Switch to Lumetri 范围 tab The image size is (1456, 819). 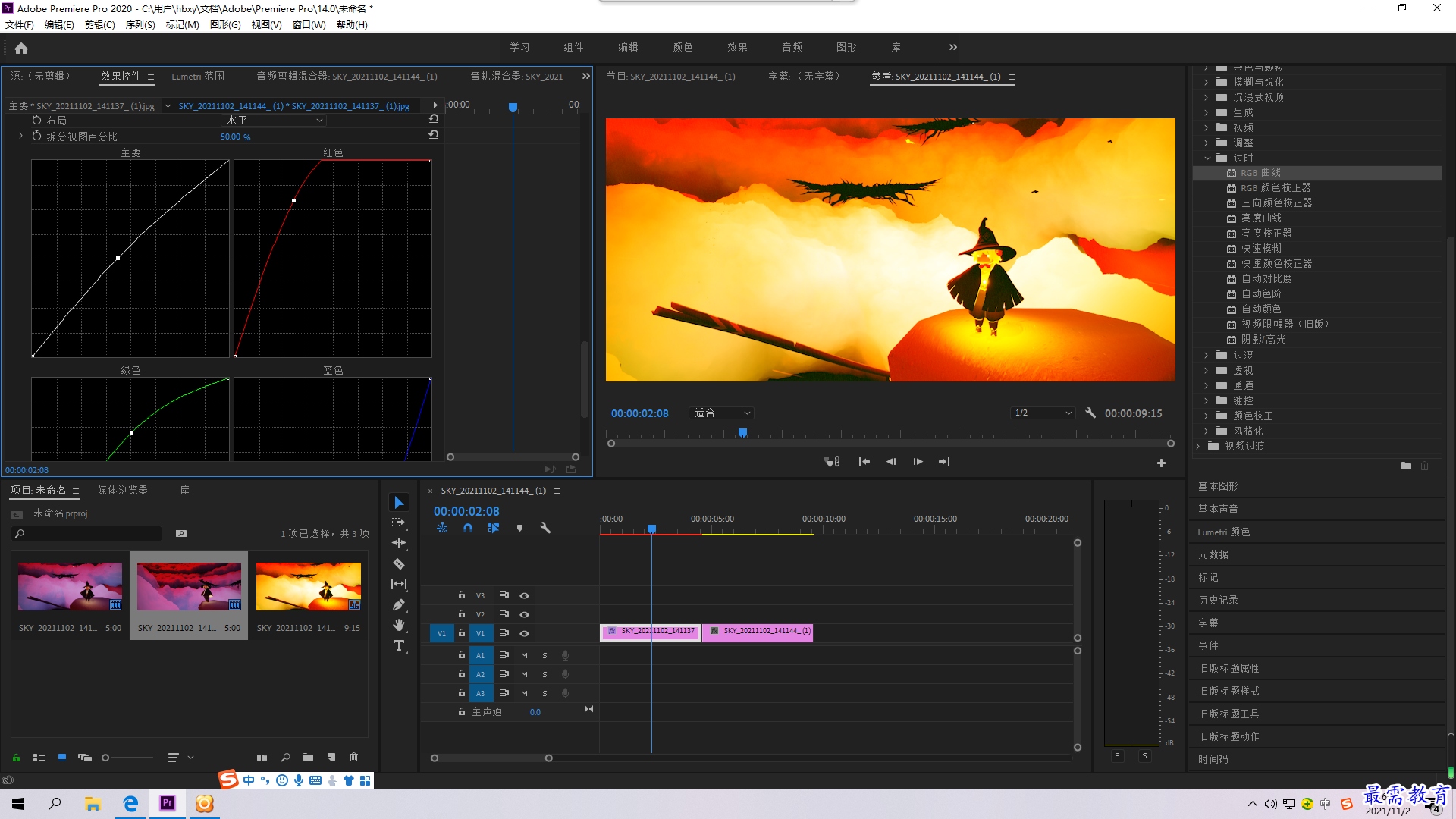coord(198,76)
